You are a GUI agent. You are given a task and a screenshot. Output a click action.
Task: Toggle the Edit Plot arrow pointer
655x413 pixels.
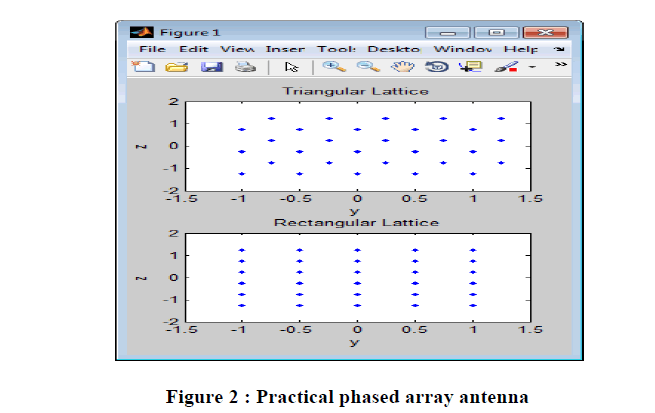tap(292, 67)
